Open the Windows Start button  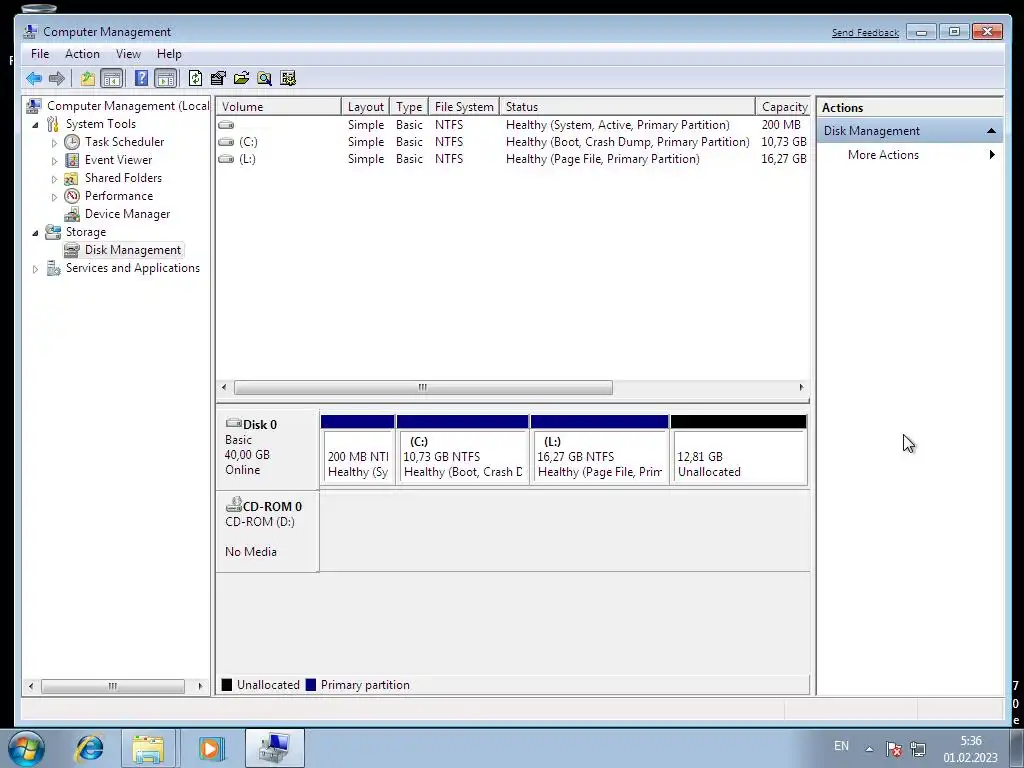click(x=26, y=748)
